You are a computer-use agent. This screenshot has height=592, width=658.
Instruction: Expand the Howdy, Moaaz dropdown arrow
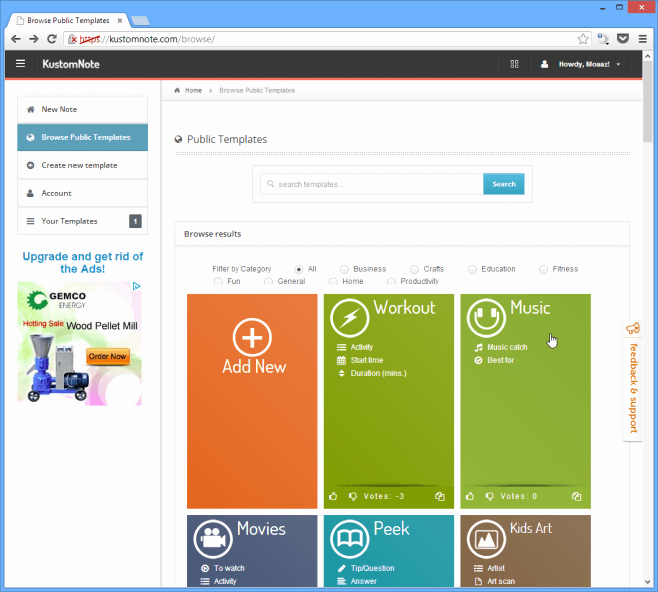618,64
